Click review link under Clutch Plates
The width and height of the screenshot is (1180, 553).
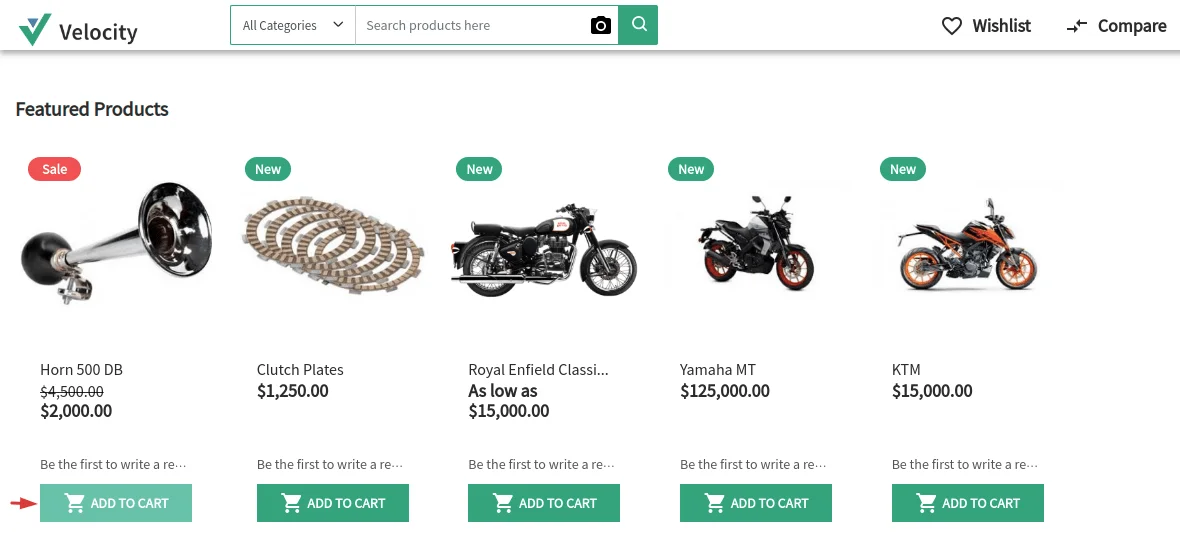330,464
